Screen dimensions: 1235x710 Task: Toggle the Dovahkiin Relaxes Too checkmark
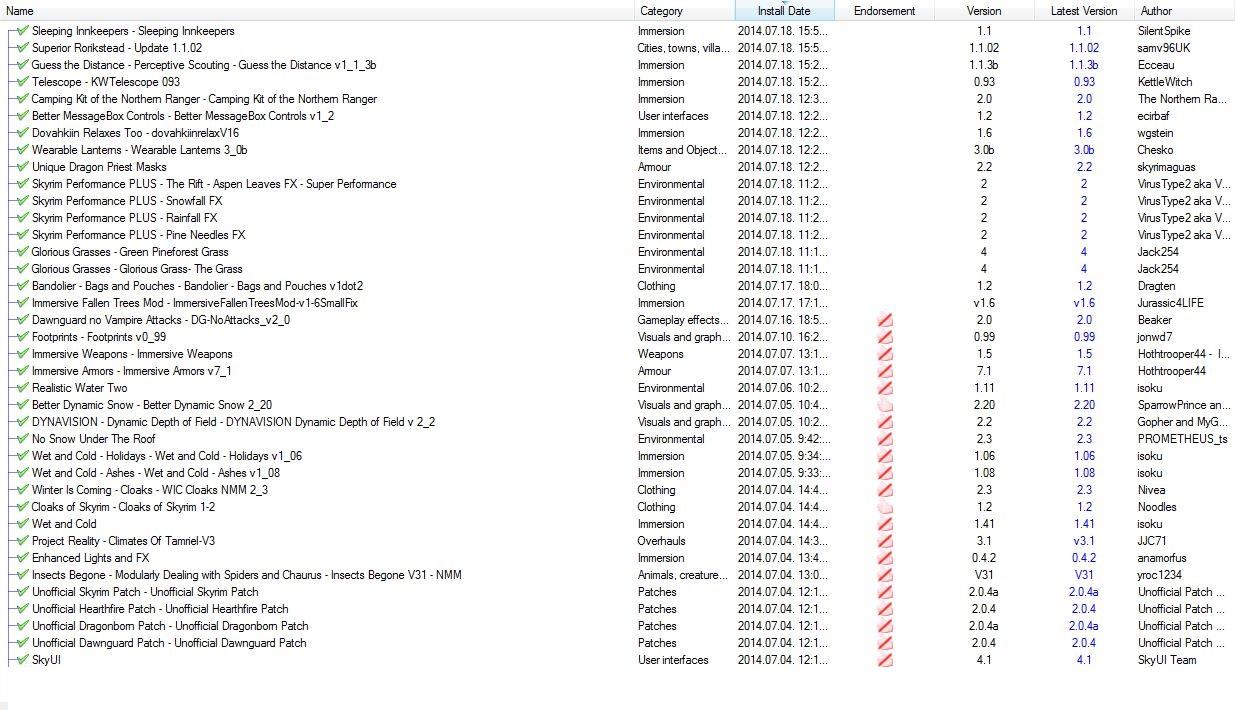pyautogui.click(x=23, y=133)
